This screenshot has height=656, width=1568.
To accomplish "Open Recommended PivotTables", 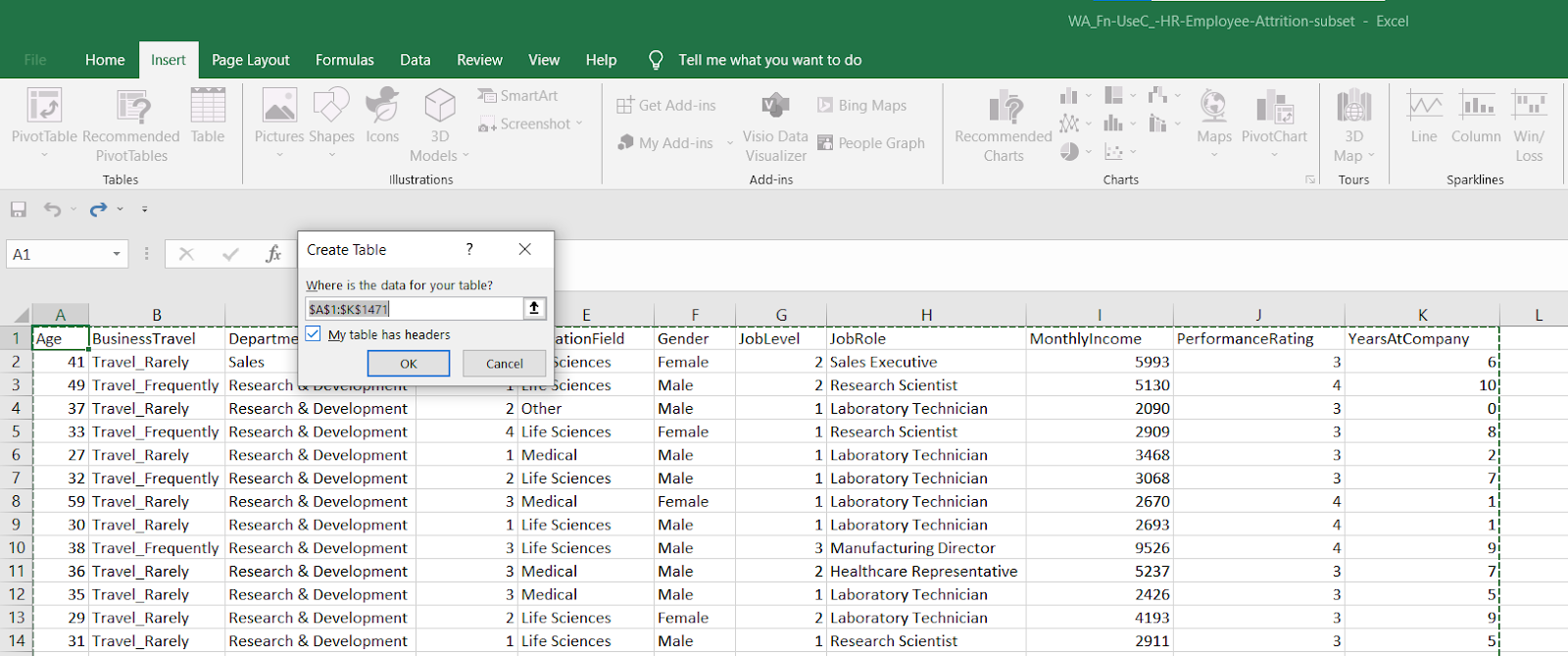I will tap(131, 108).
